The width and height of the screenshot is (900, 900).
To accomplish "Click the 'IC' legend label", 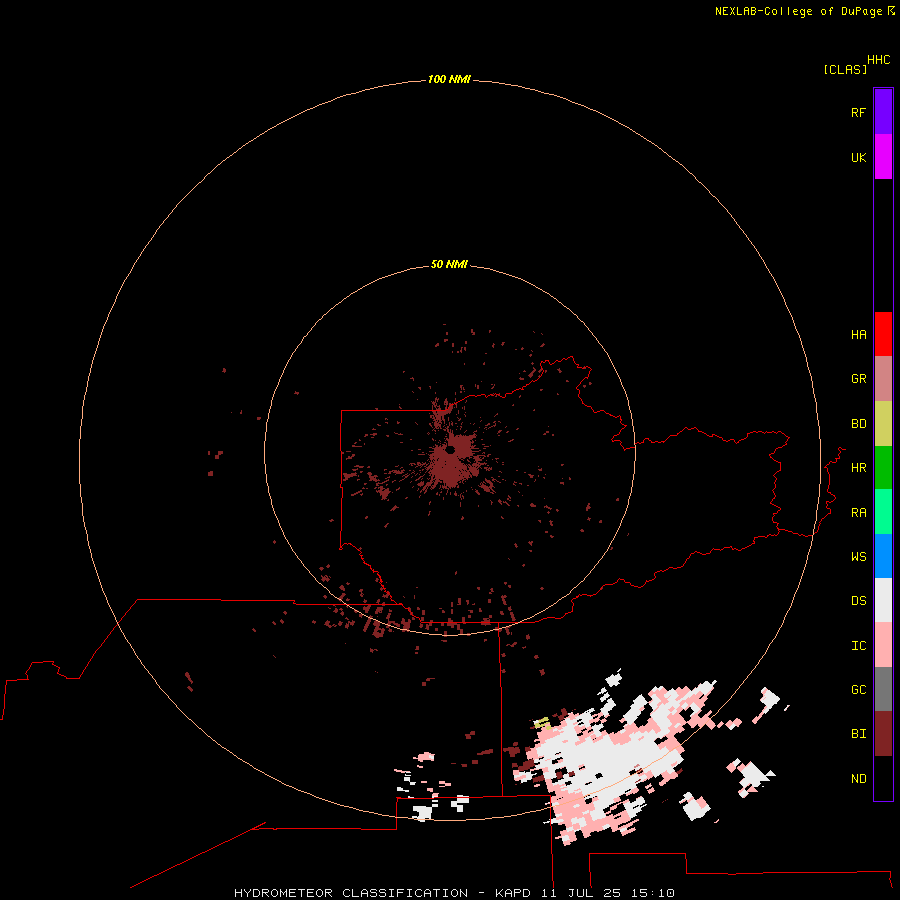I will pyautogui.click(x=858, y=645).
